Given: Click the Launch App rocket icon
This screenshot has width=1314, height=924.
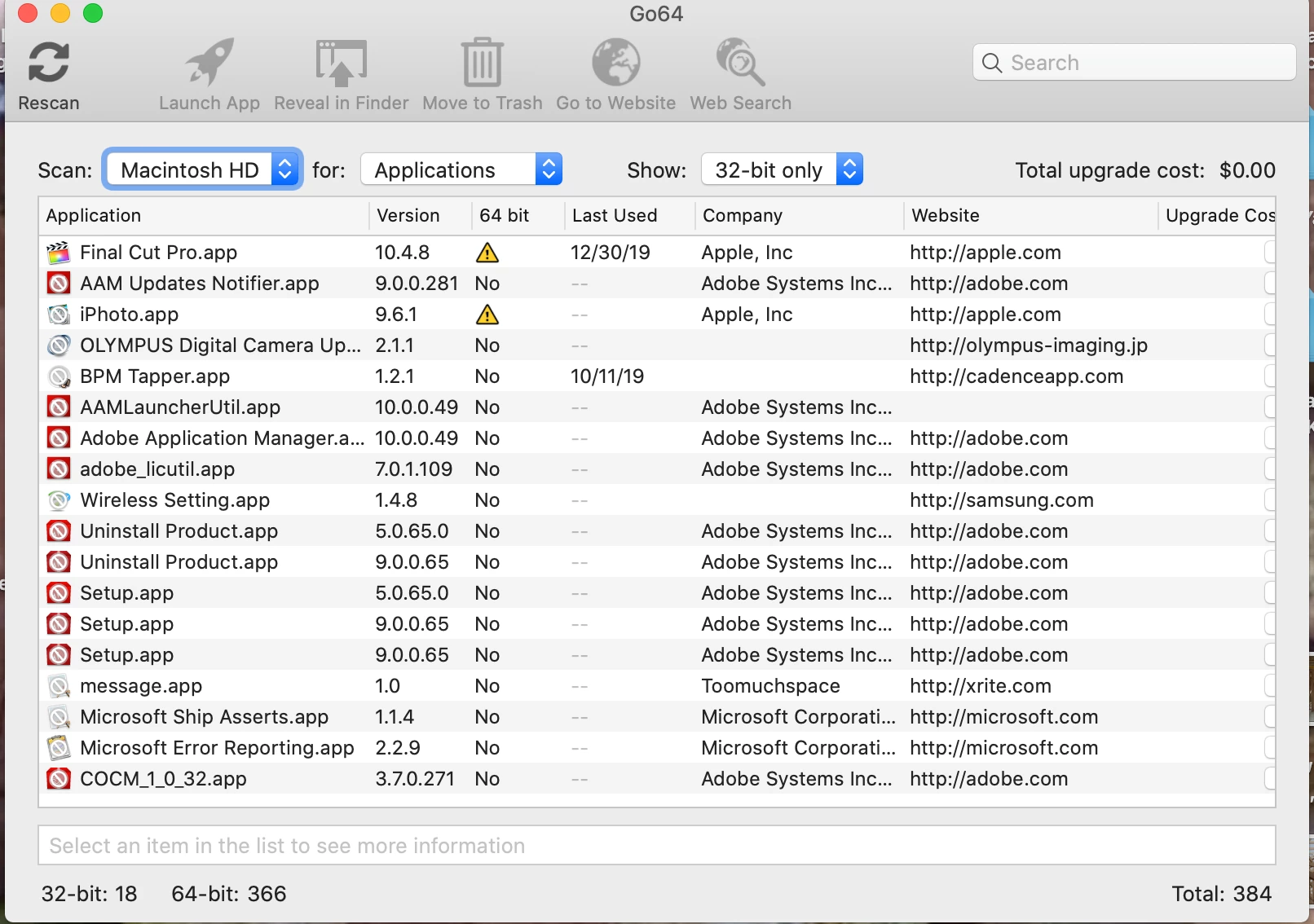Looking at the screenshot, I should tap(209, 62).
